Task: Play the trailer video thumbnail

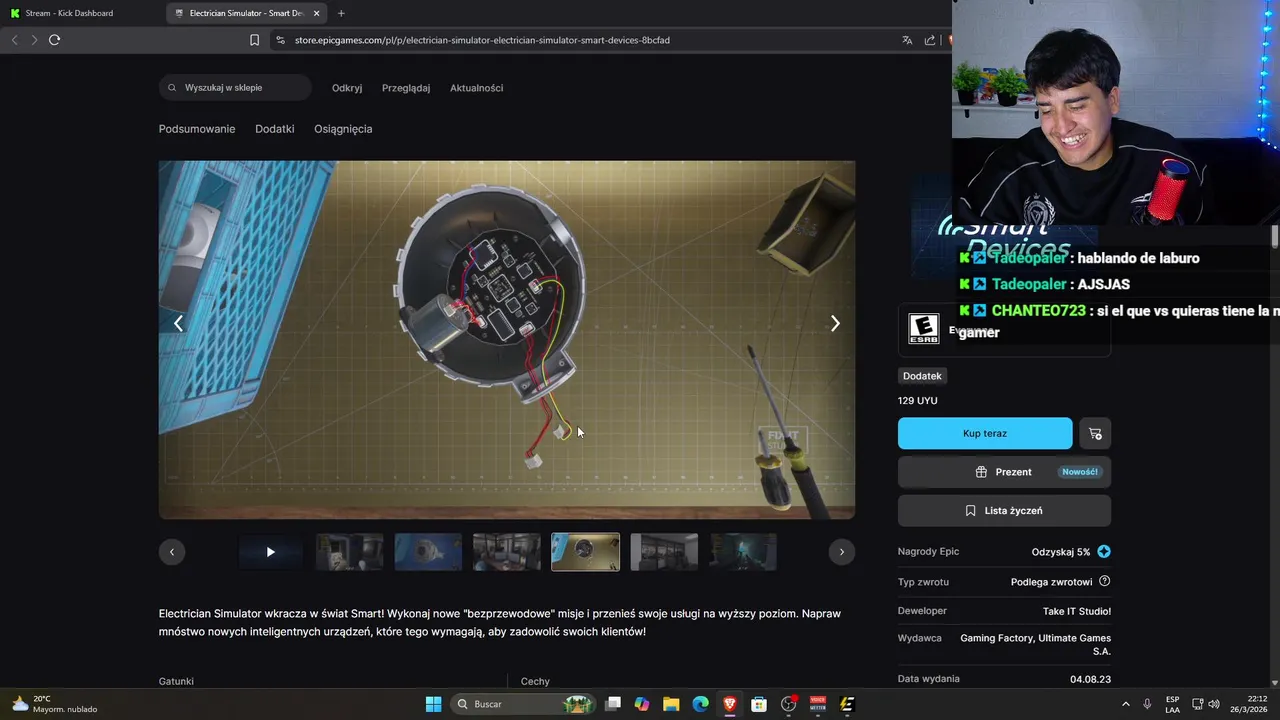Action: coord(270,552)
